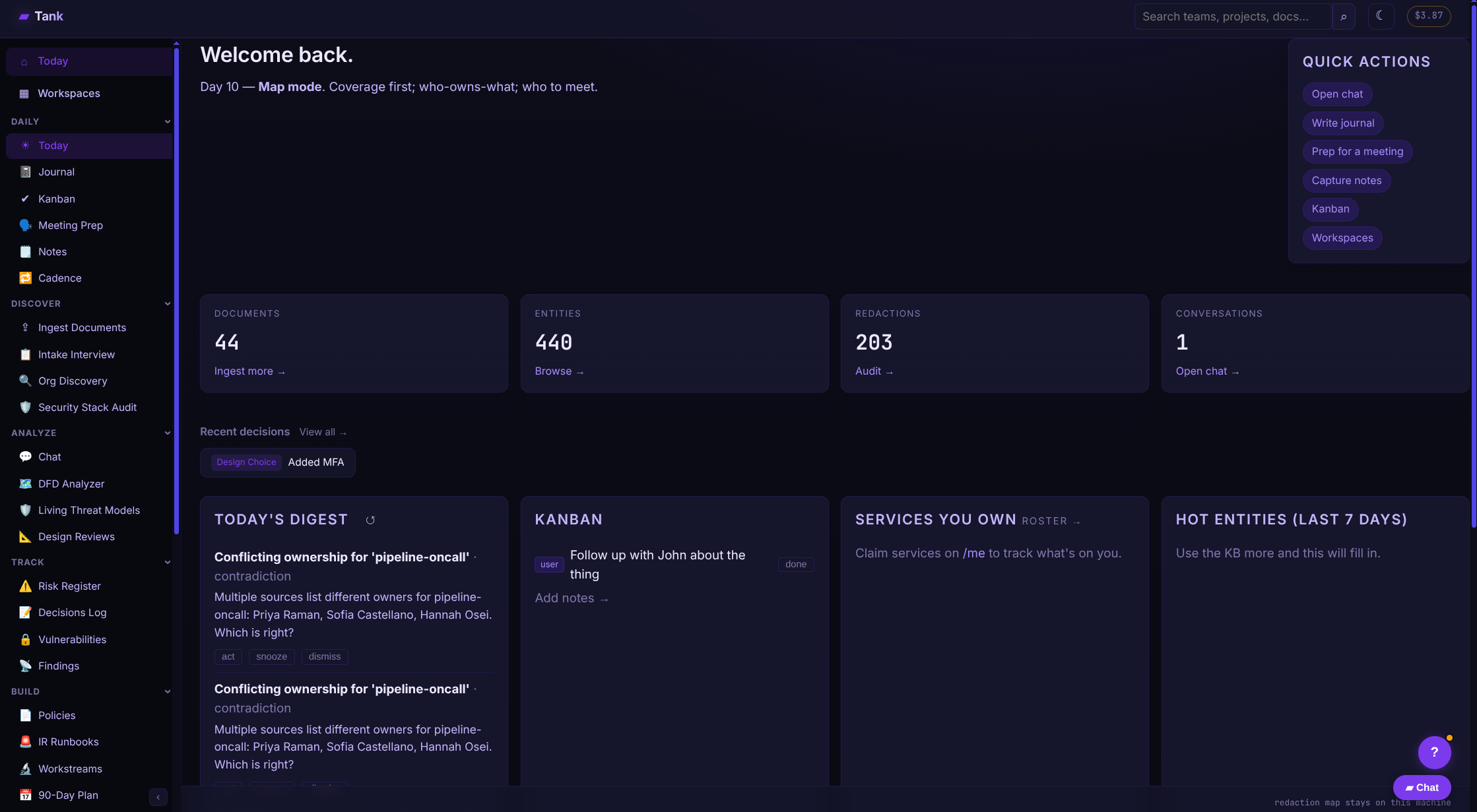This screenshot has width=1477, height=812.
Task: Open floating Chat button at bottom right
Action: [1422, 788]
